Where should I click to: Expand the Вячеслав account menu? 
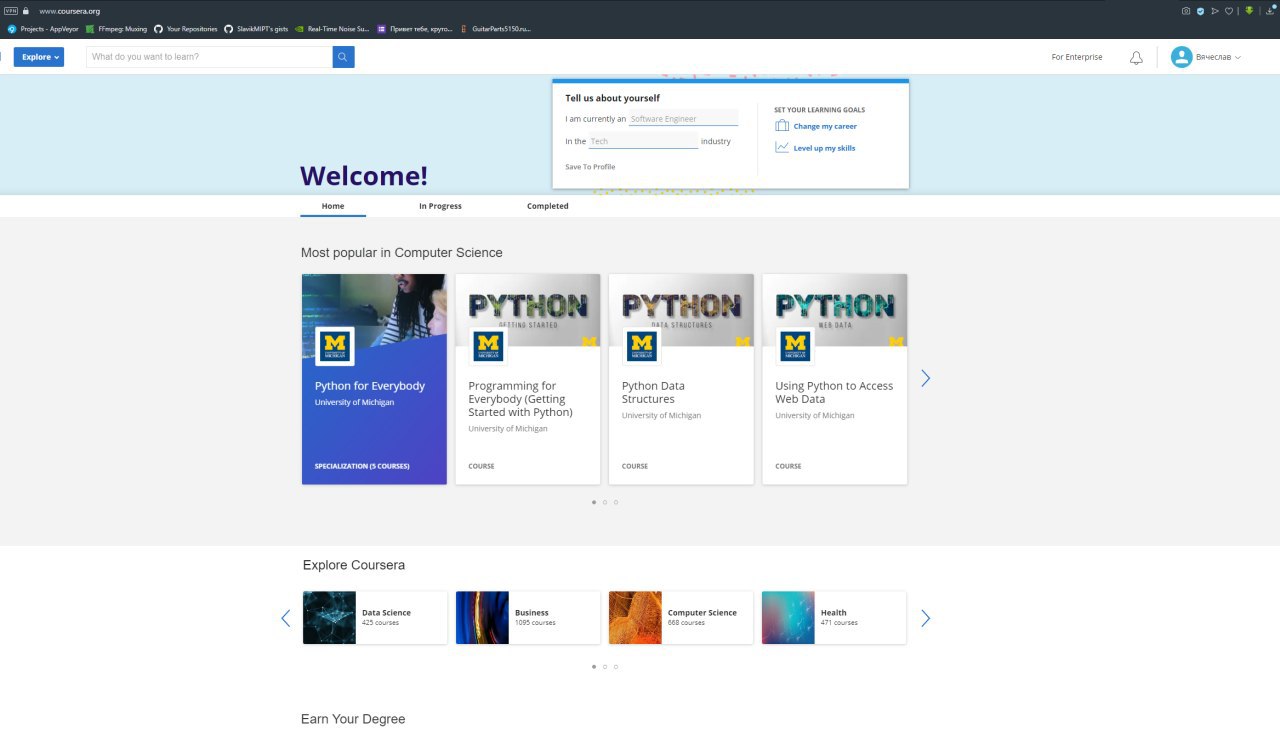point(1218,57)
